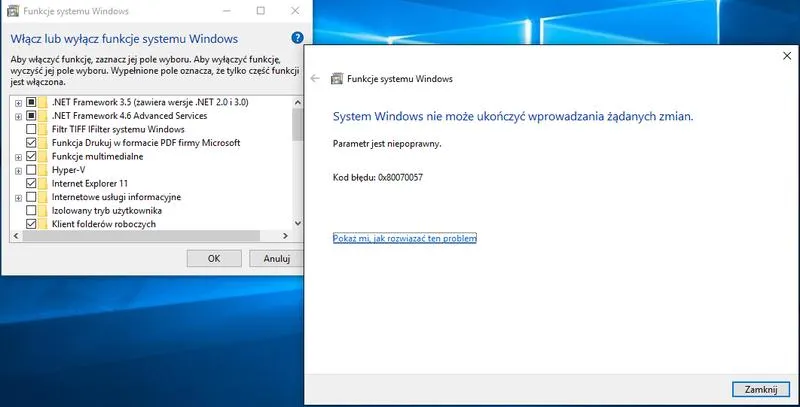This screenshot has width=800, height=407.
Task: Click the Anuluj button
Action: [276, 259]
